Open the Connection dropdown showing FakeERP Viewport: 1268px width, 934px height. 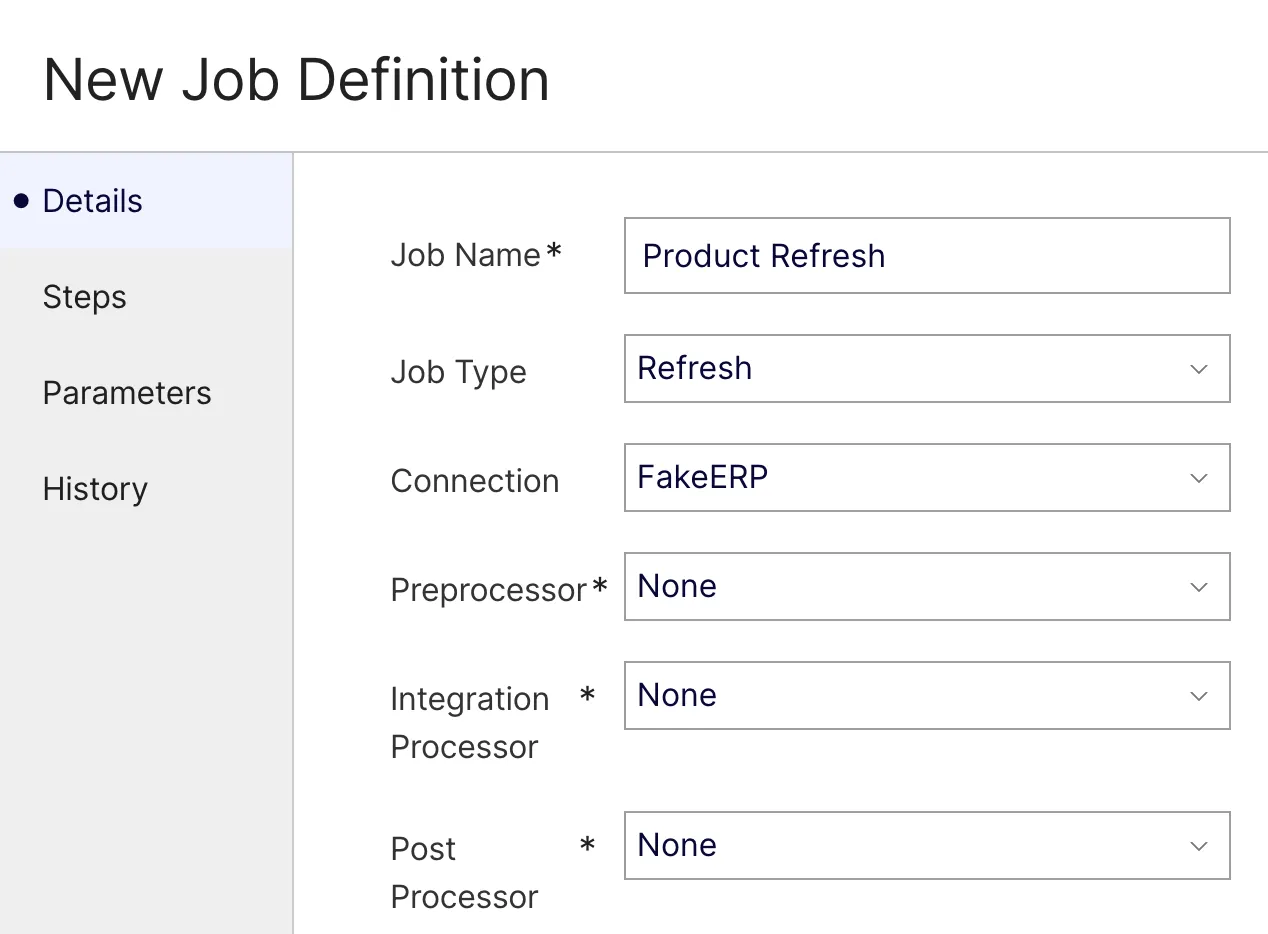click(x=927, y=478)
